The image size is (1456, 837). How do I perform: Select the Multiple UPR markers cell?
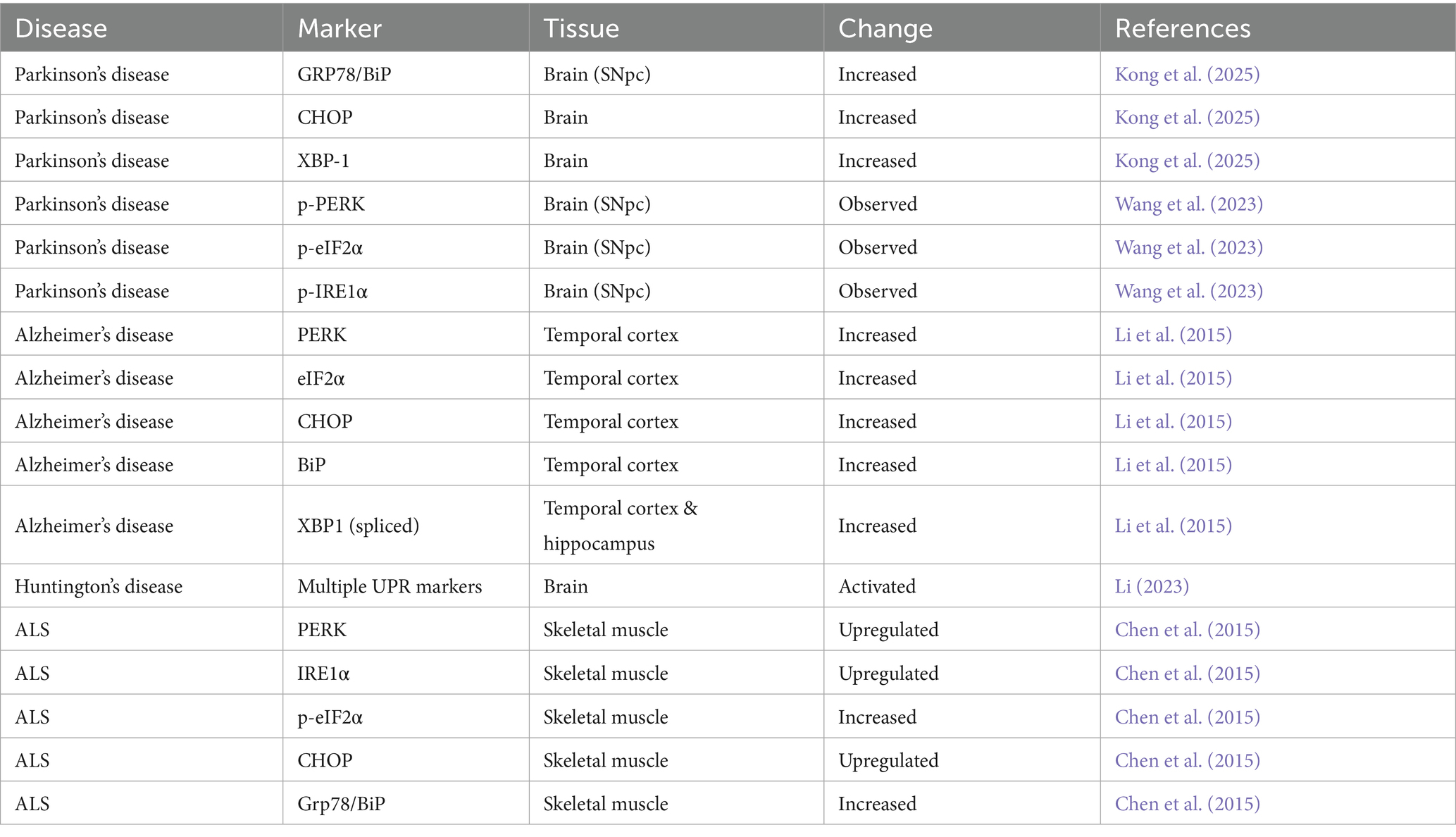pyautogui.click(x=390, y=586)
